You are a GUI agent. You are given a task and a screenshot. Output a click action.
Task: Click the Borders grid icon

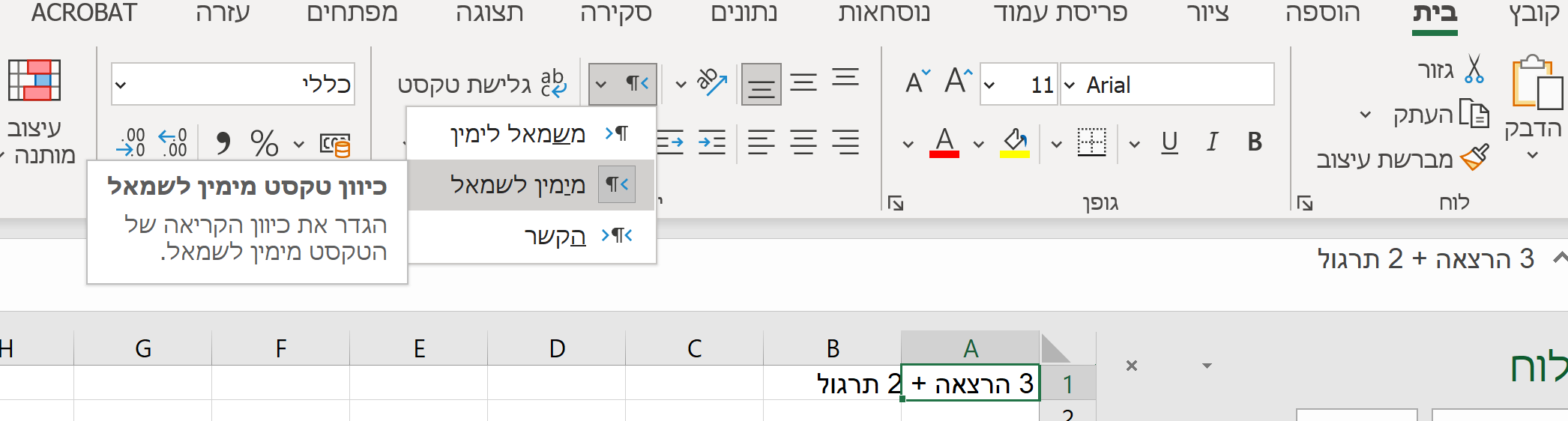[x=1091, y=142]
